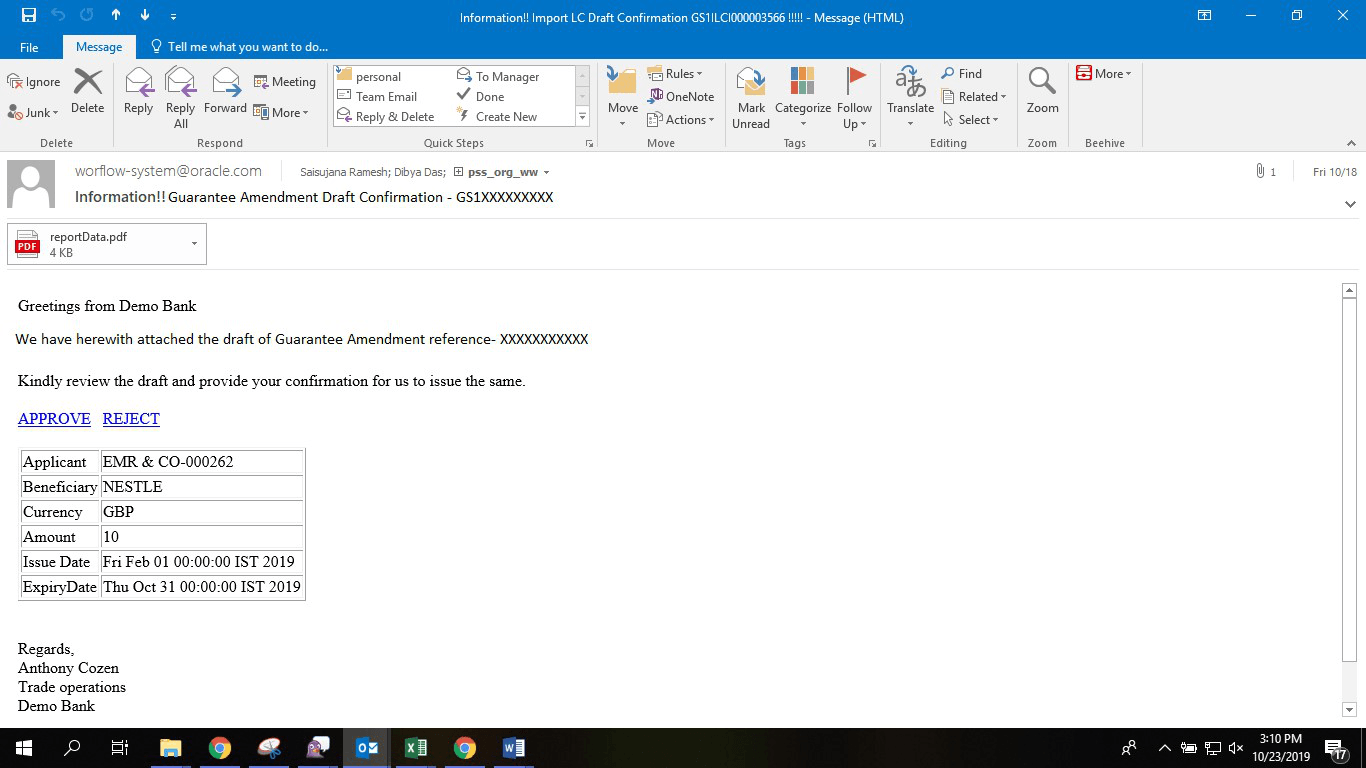Apply the Follow Up flag
Screen dimensions: 1366x768
(x=855, y=96)
